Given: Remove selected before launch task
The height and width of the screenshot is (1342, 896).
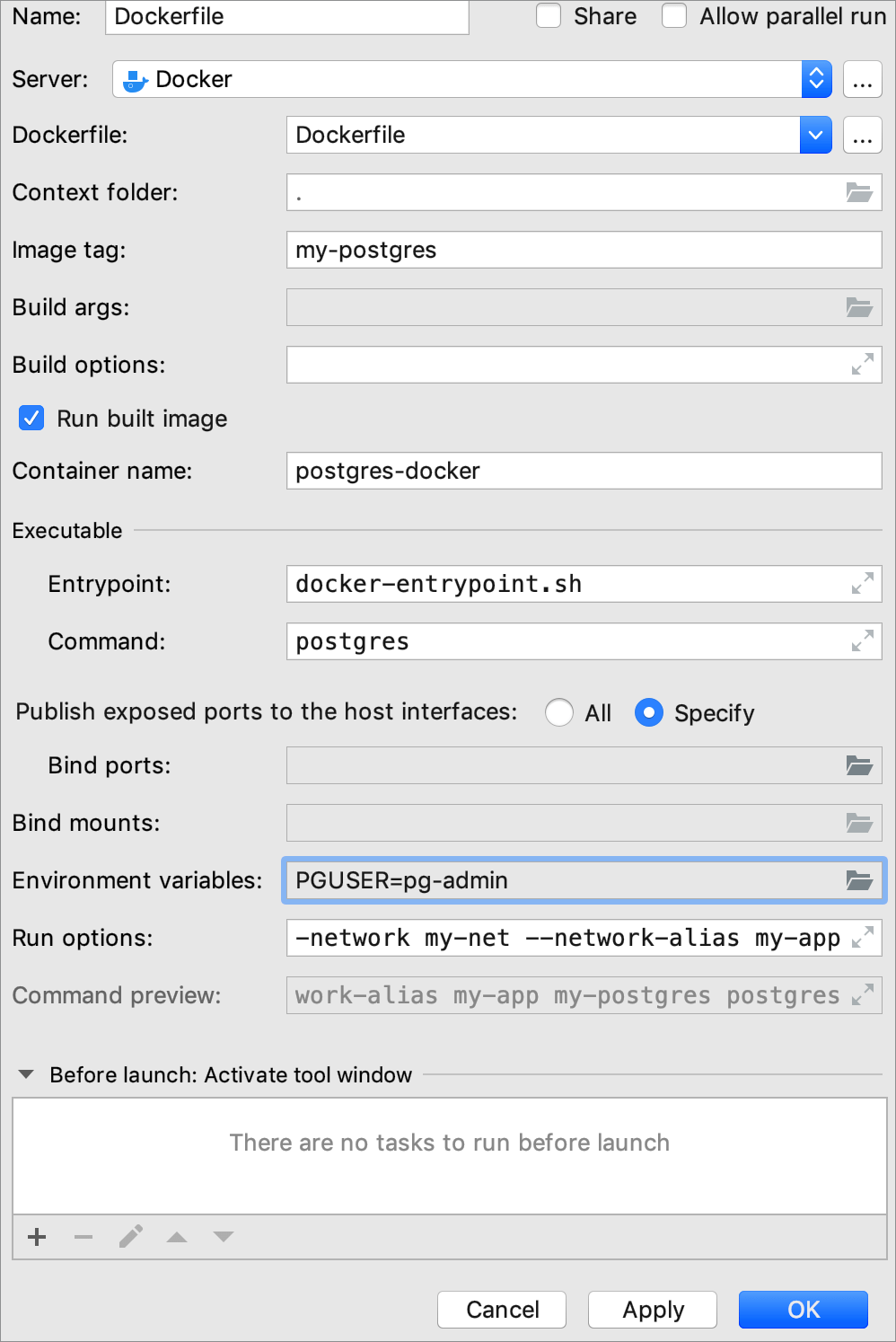Looking at the screenshot, I should tap(83, 1237).
